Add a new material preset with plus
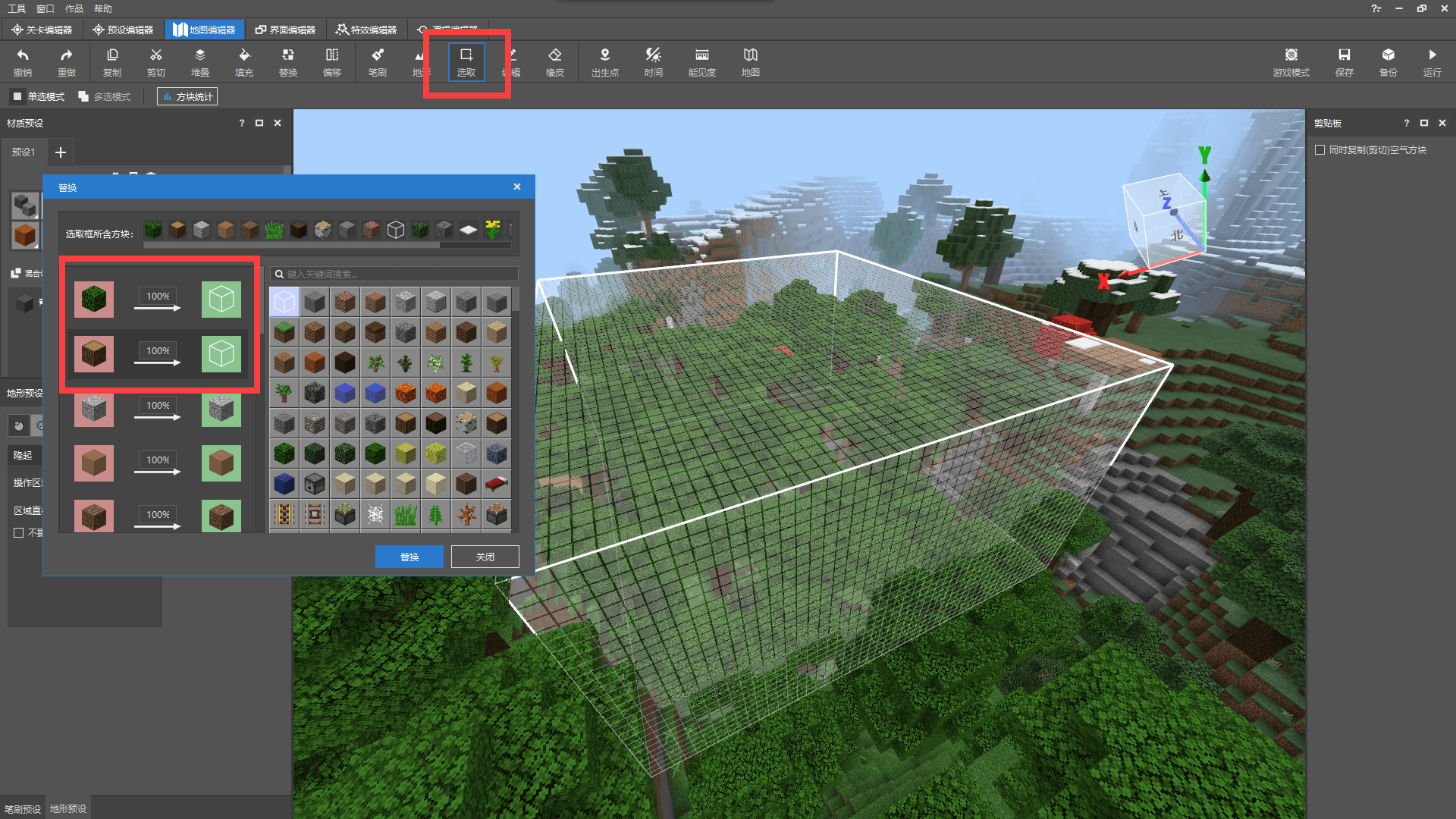Screen dimensions: 1456x819 (61, 152)
